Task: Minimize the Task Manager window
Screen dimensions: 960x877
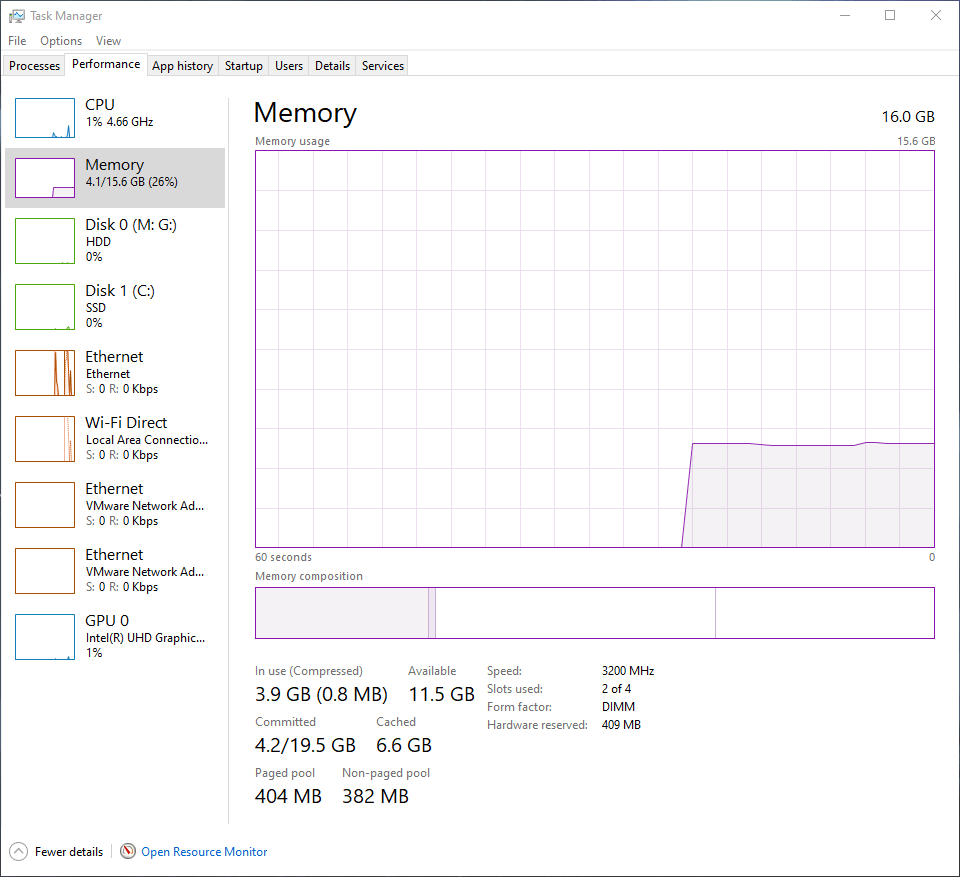Action: click(845, 15)
